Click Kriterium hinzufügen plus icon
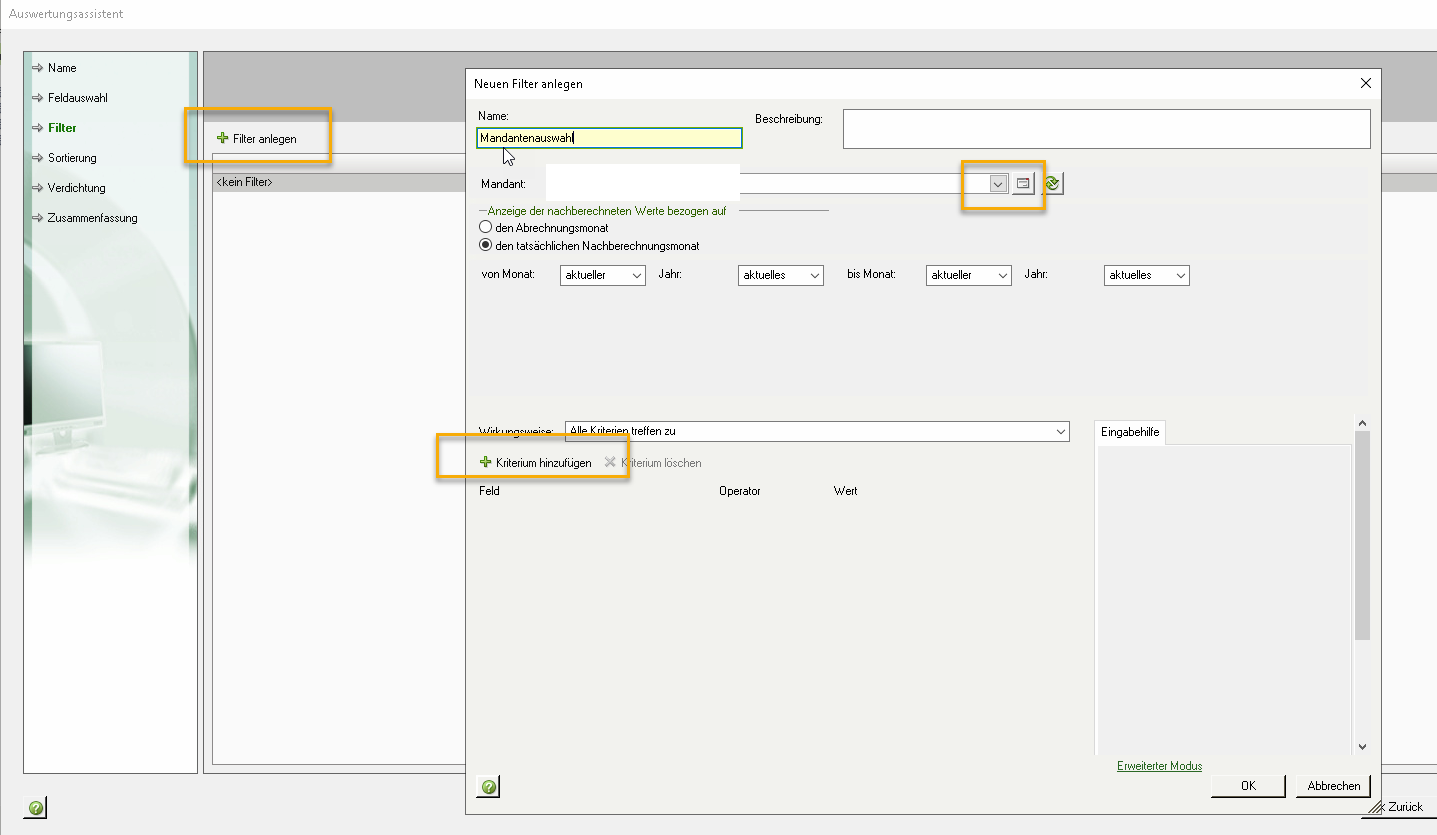Viewport: 1437px width, 835px height. pos(486,463)
